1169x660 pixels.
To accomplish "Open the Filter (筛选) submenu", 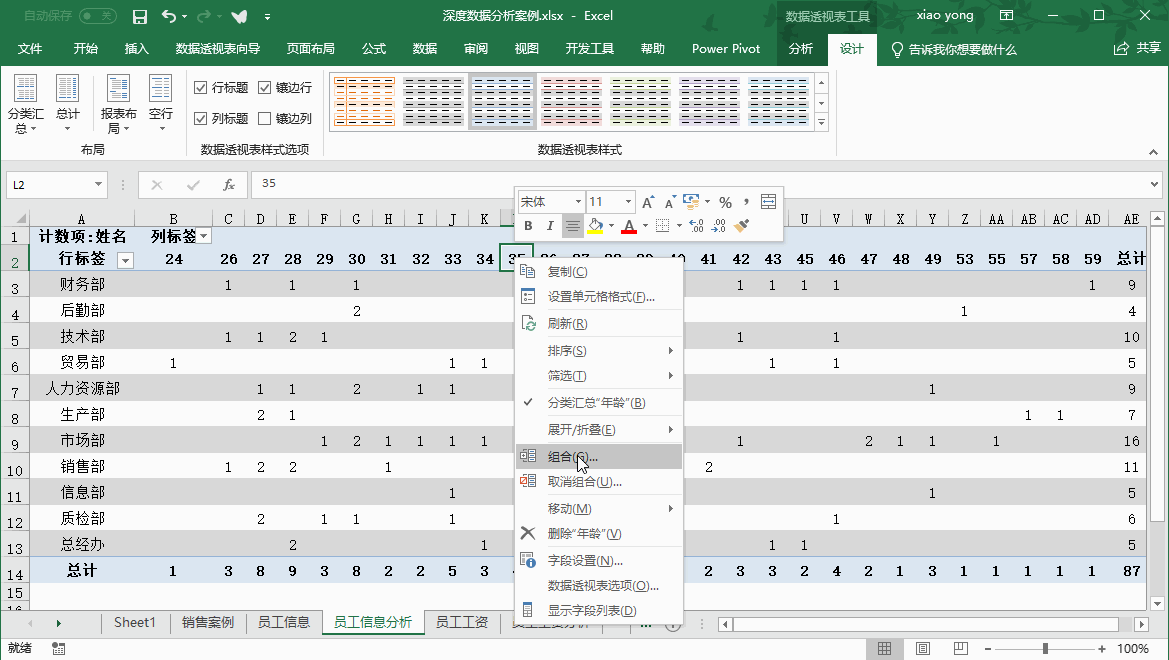I will [599, 376].
